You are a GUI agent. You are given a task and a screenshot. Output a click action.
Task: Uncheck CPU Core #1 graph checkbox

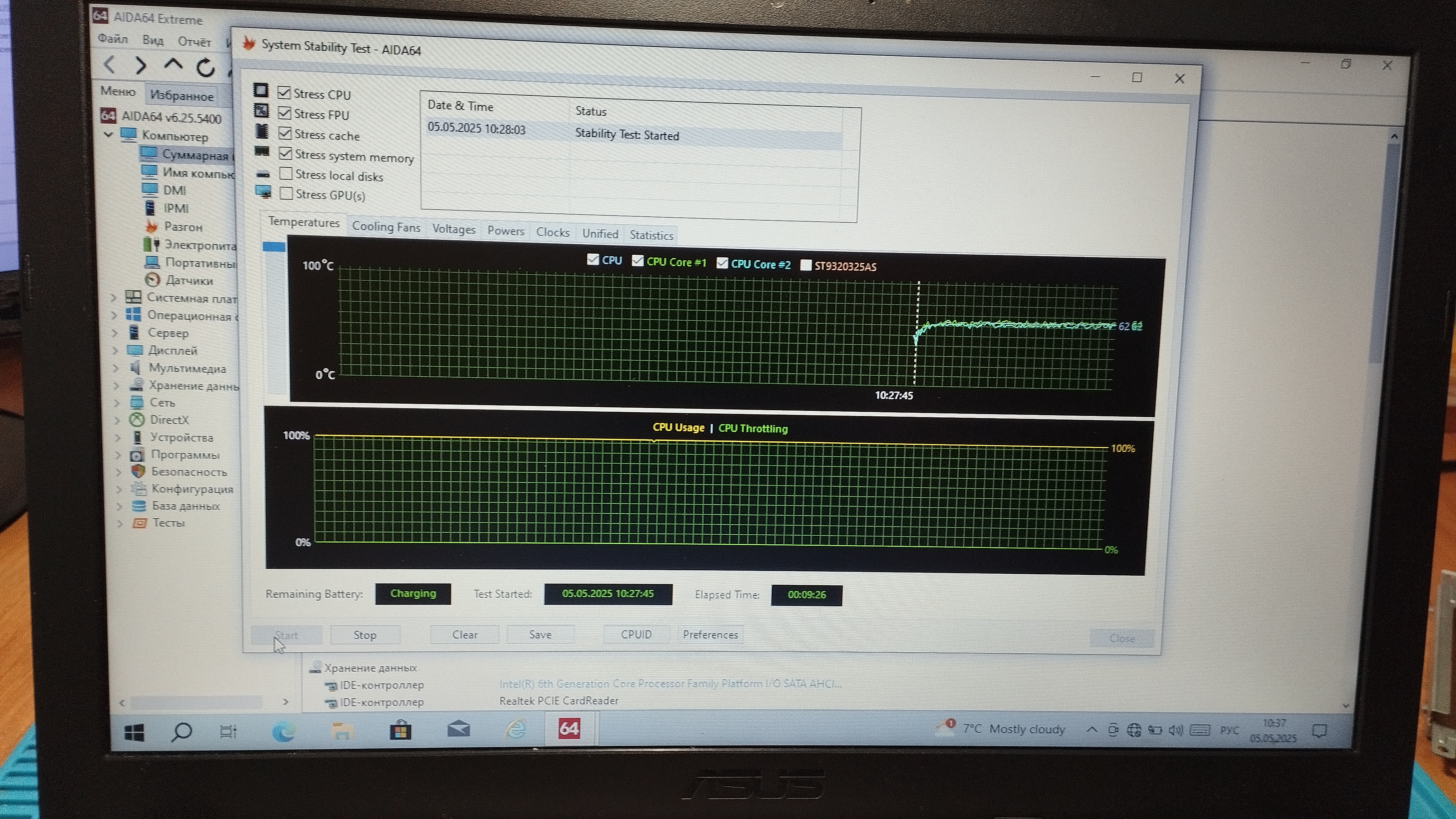point(638,260)
